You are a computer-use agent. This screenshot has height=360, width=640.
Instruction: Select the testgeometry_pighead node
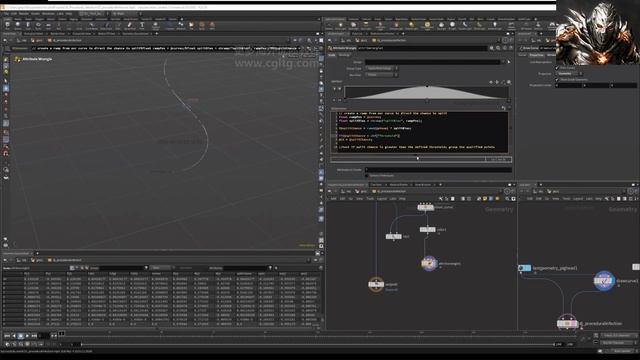coord(525,268)
